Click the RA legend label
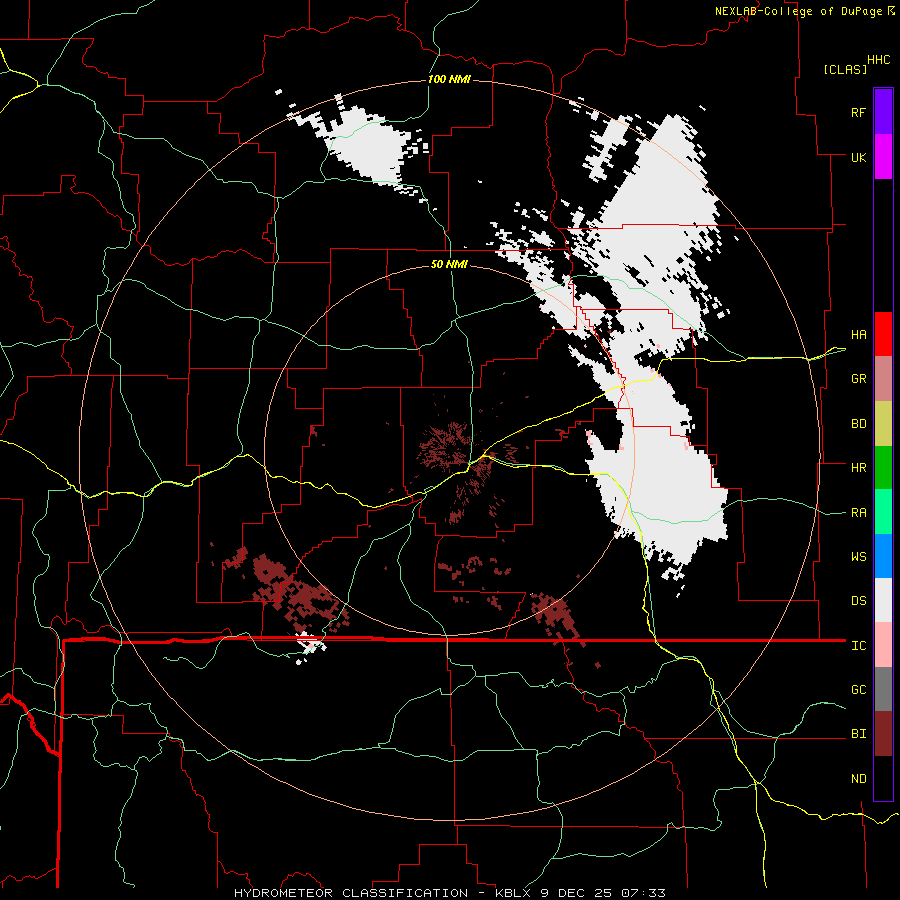Image resolution: width=900 pixels, height=900 pixels. click(x=858, y=513)
